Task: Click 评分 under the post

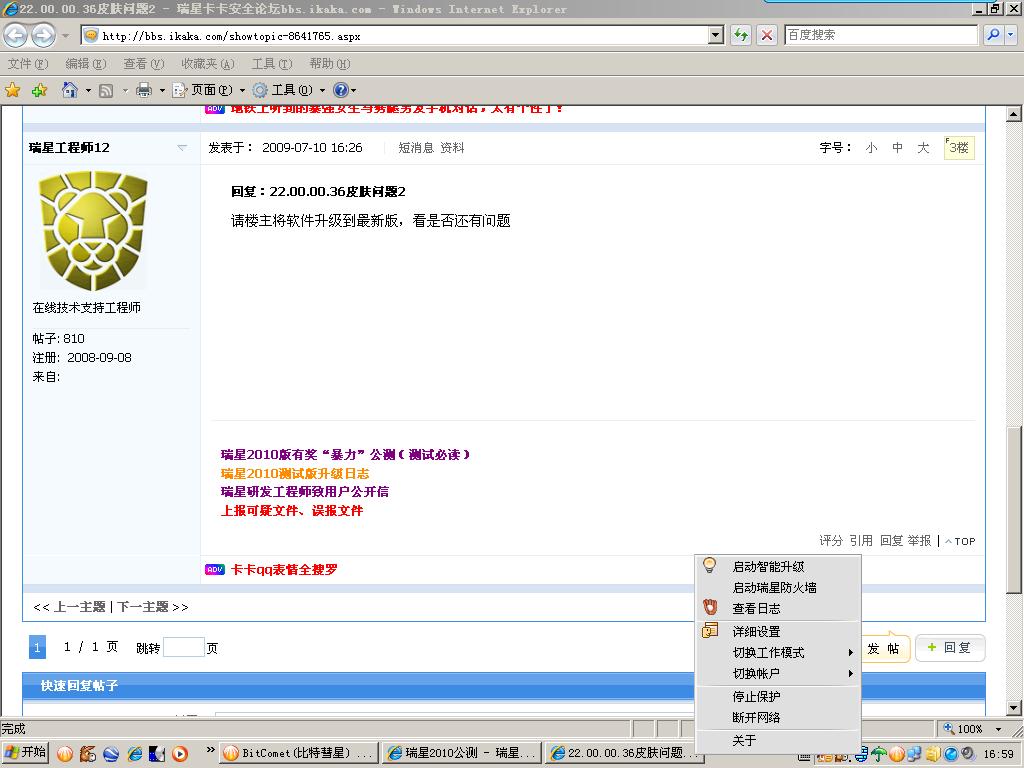Action: [831, 541]
